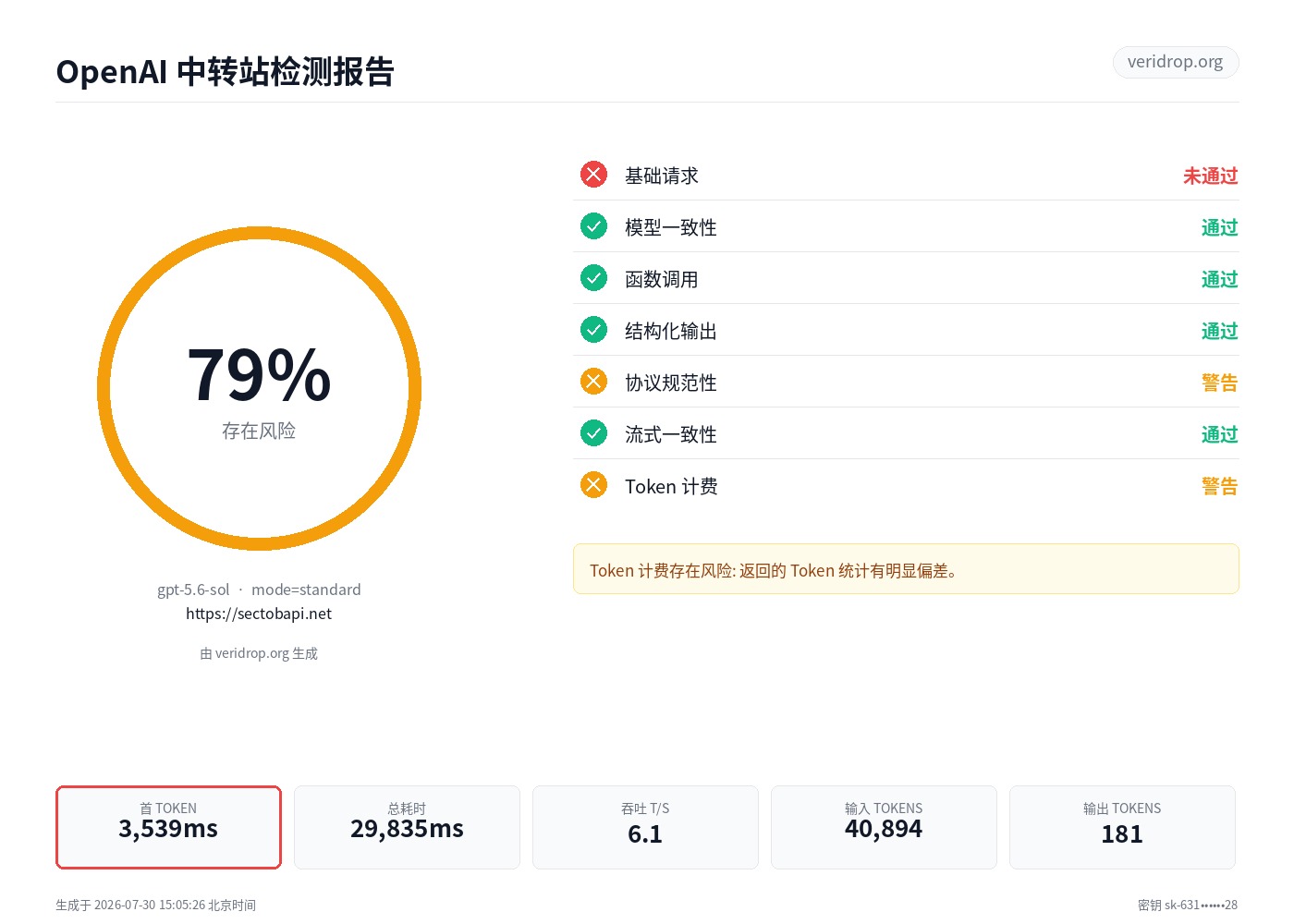Select the 总耗时 29,835ms card

click(x=407, y=827)
